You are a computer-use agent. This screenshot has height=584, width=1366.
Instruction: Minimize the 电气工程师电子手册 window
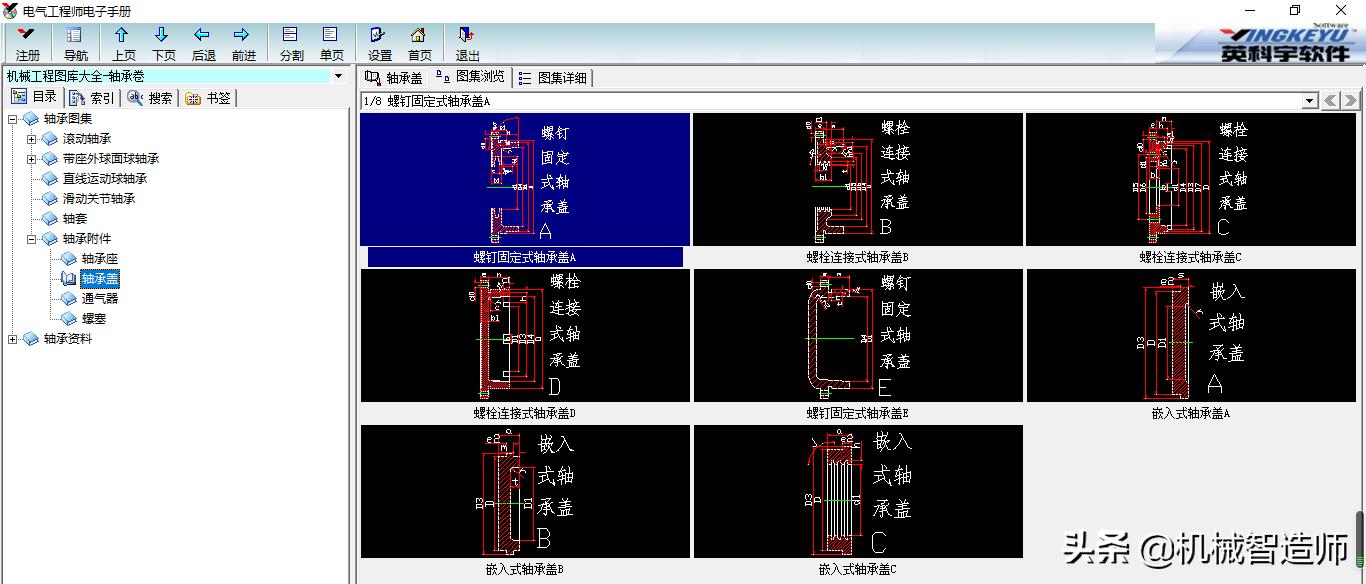click(x=1250, y=10)
